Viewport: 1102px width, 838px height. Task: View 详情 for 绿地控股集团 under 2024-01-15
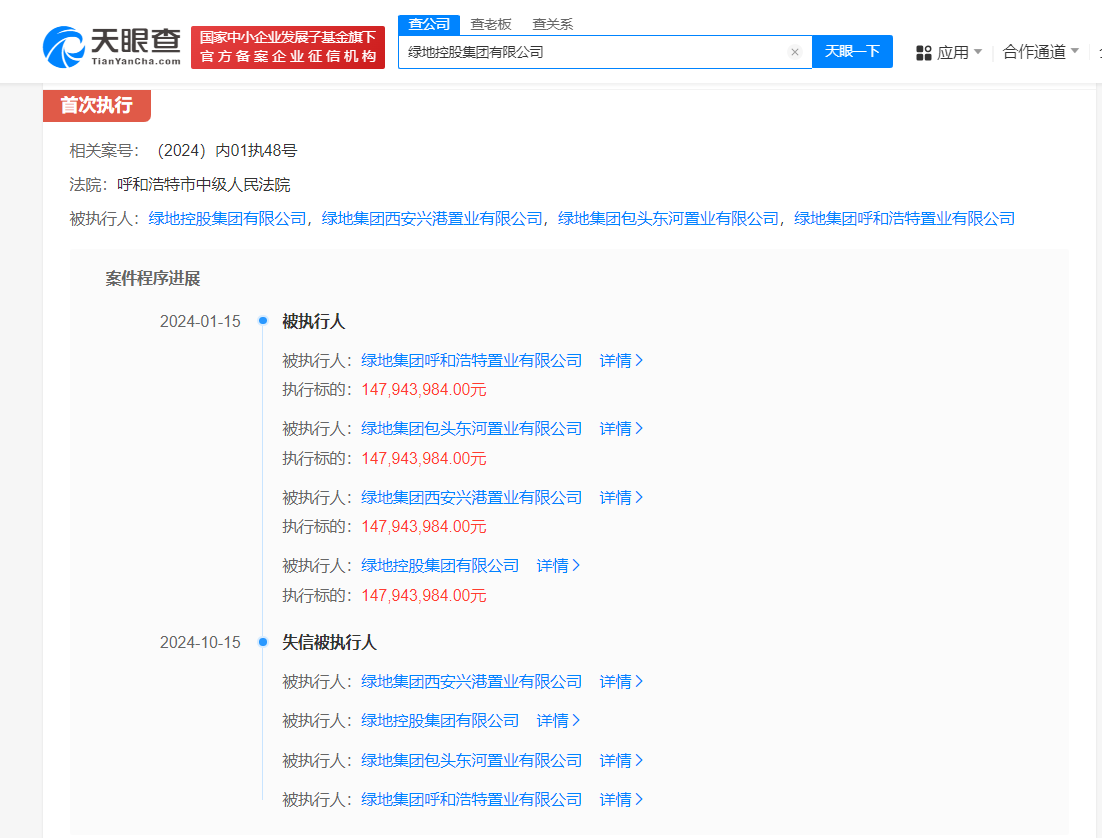point(558,566)
